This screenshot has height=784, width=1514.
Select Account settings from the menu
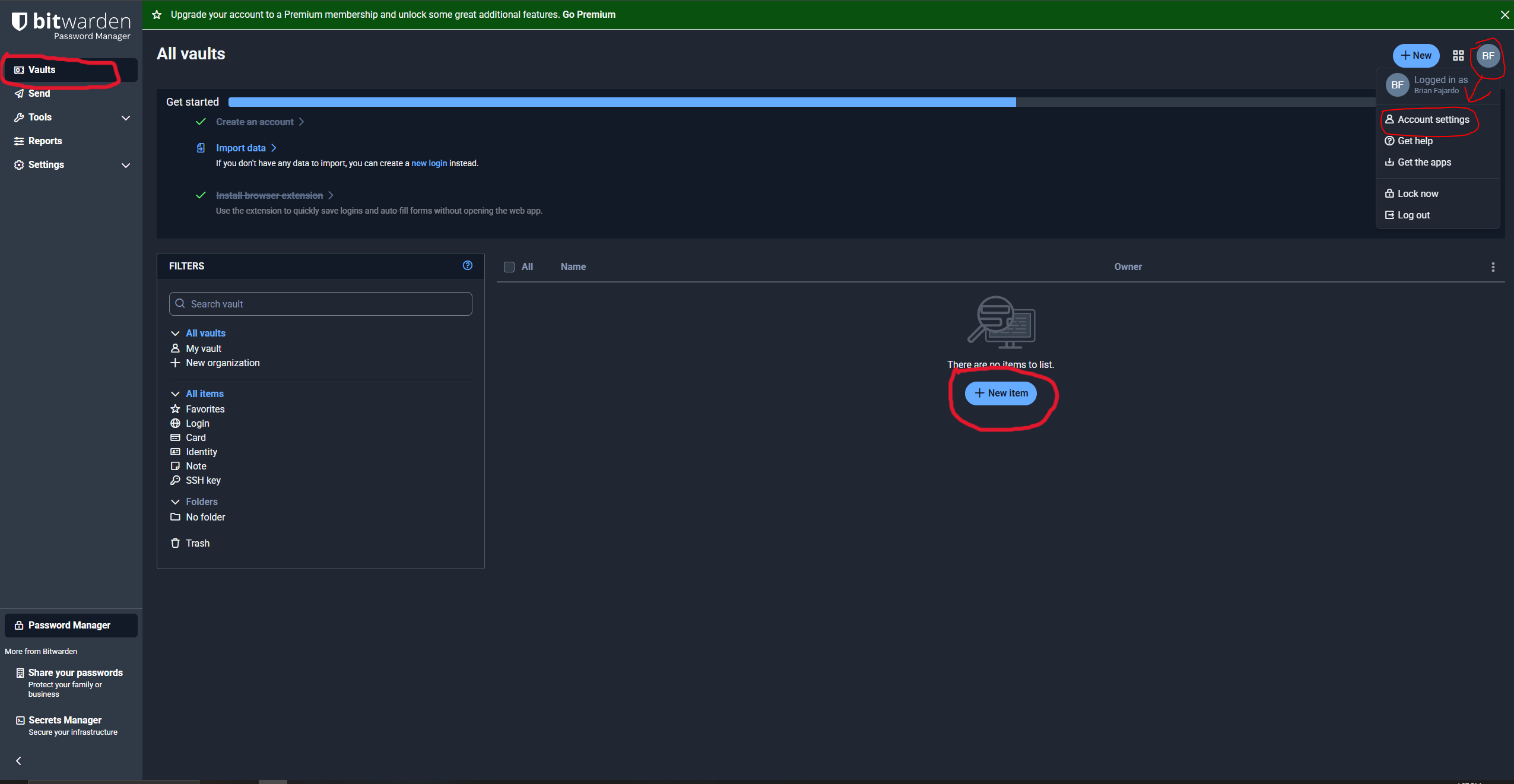[1433, 119]
